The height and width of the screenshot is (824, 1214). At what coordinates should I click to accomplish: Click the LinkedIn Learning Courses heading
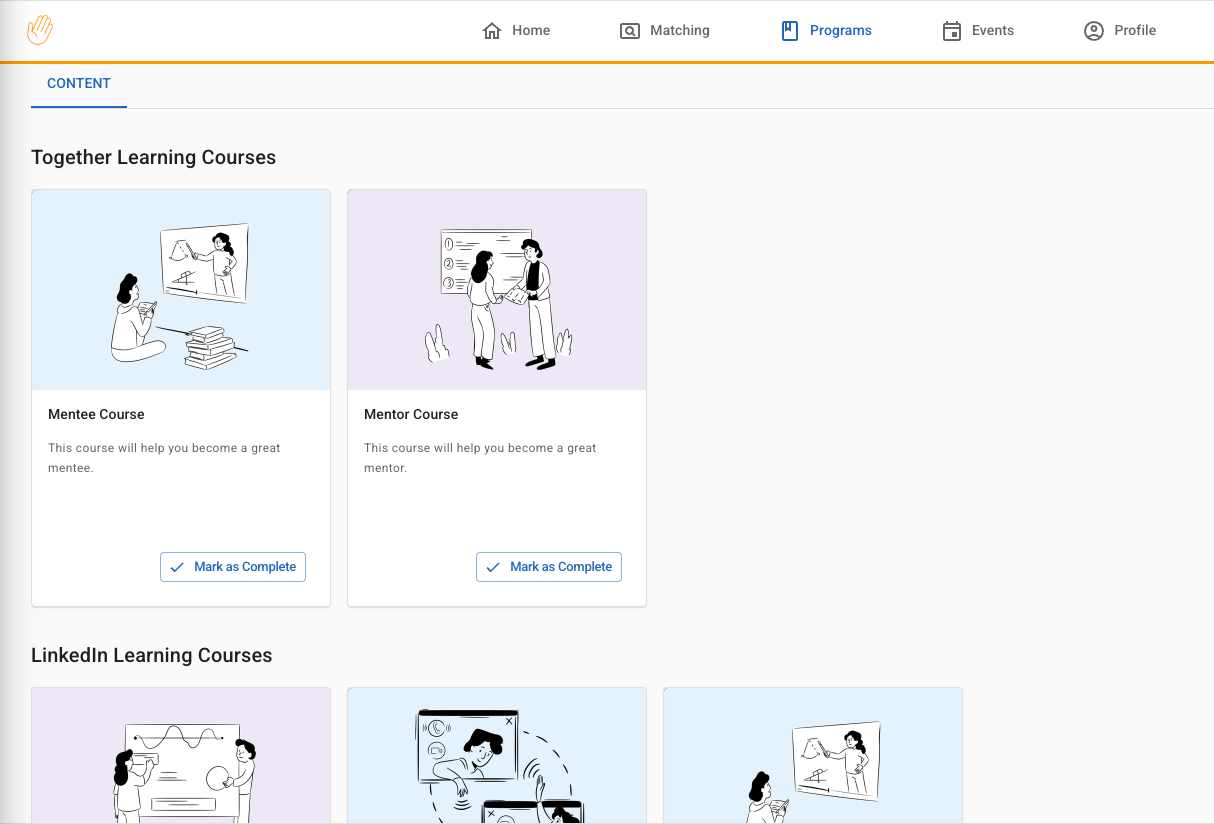click(152, 655)
